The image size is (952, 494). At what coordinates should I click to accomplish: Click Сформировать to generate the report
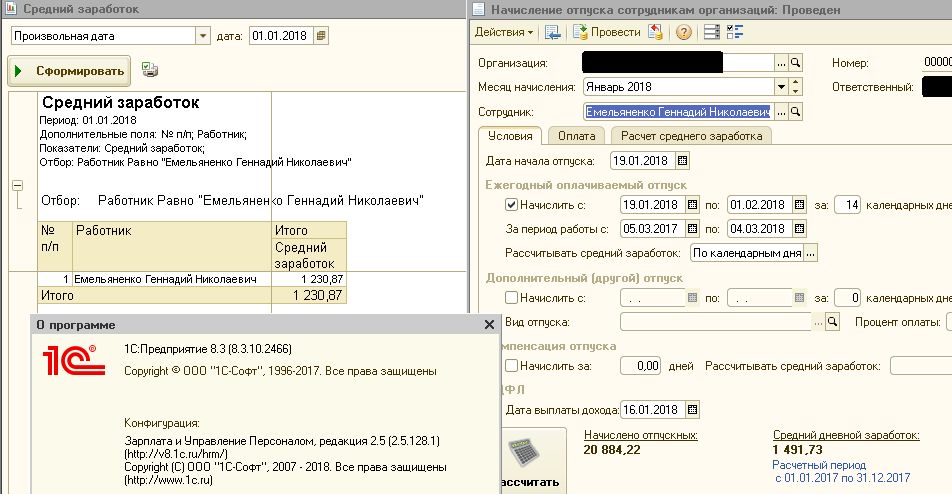pos(69,71)
